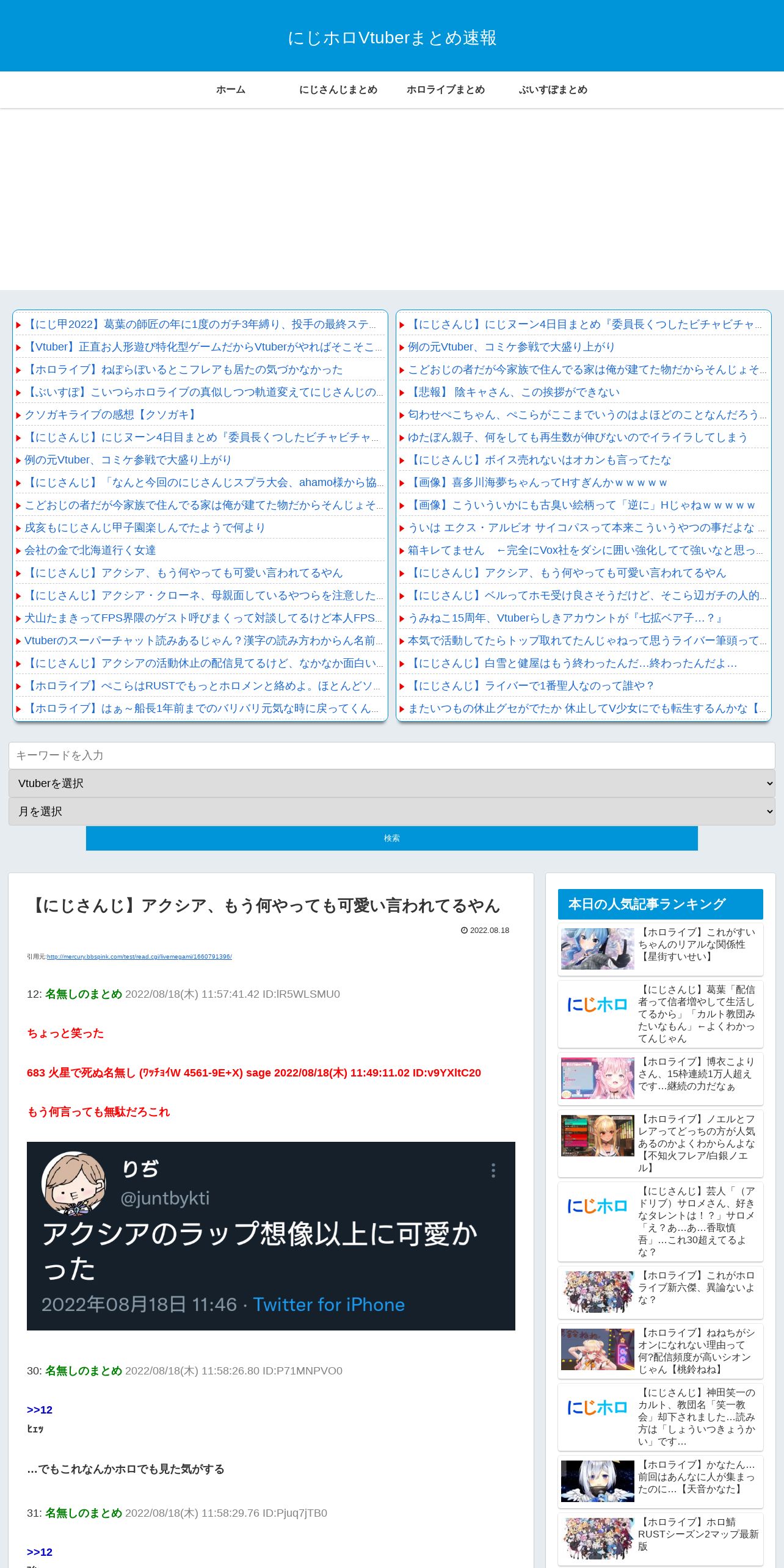This screenshot has height=1568, width=784.
Task: Open the 博衣こより ranking thumbnail
Action: point(598,1078)
